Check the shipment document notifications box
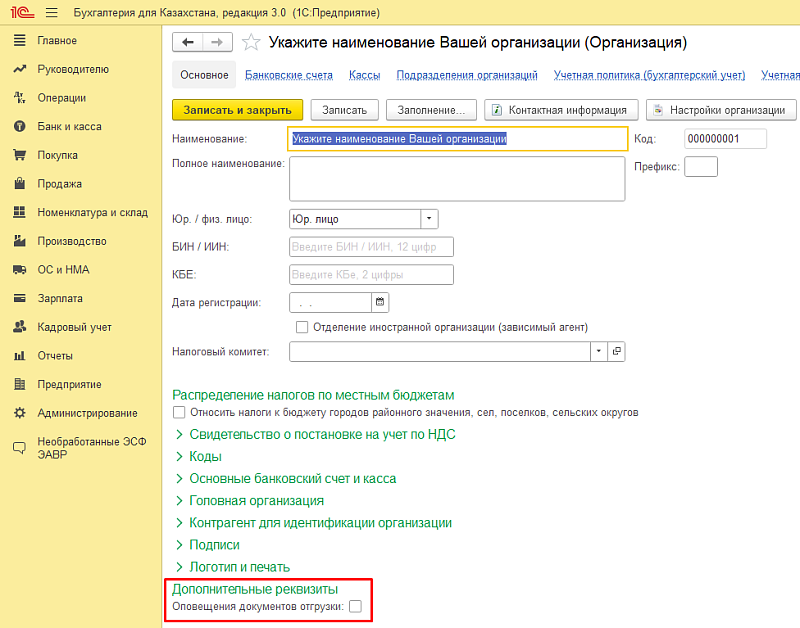Image resolution: width=800 pixels, height=628 pixels. pyautogui.click(x=355, y=606)
